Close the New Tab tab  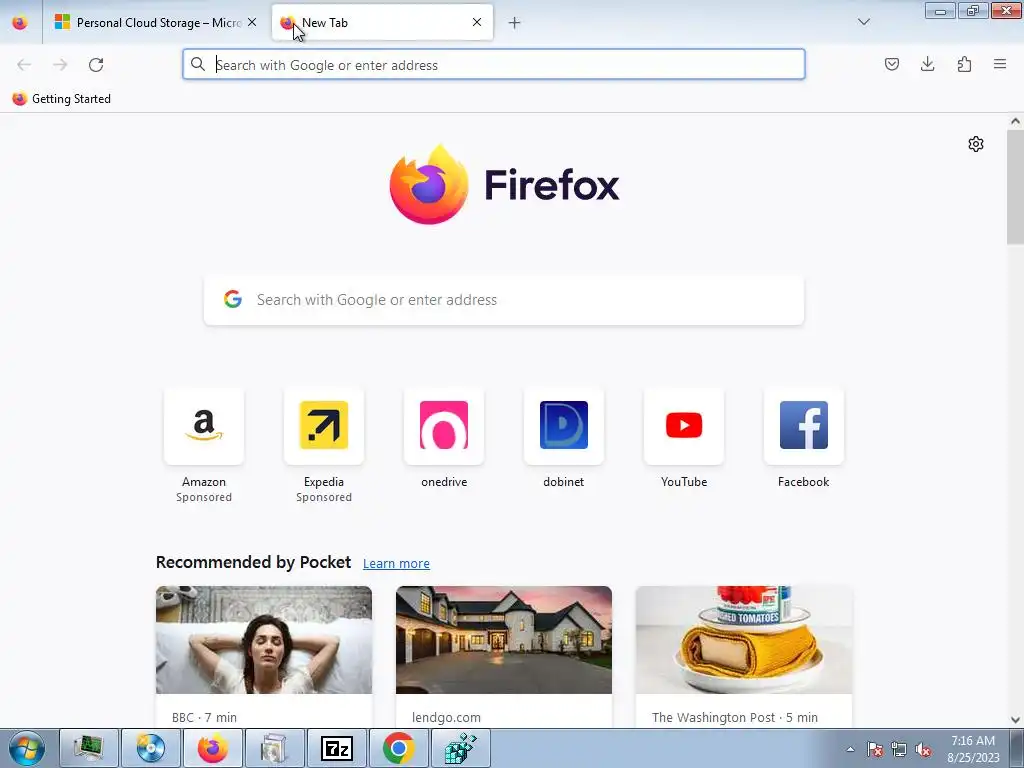tap(477, 22)
